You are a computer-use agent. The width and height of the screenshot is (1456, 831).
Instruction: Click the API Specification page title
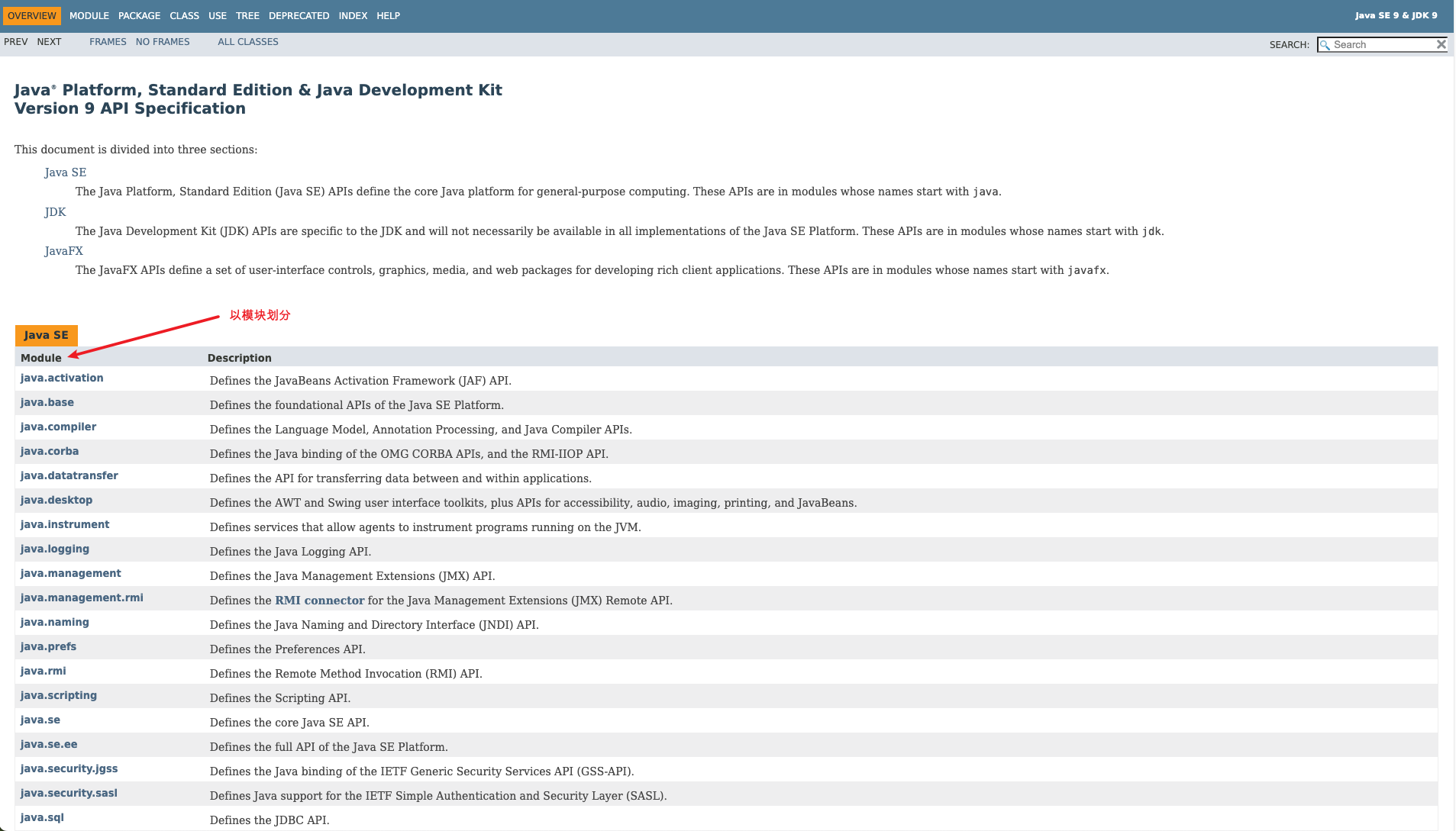258,99
